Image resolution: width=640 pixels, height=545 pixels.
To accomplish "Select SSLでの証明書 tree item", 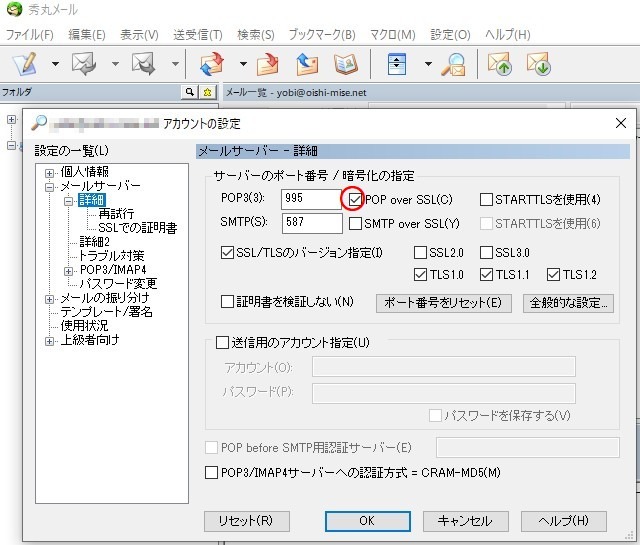I will click(x=138, y=228).
